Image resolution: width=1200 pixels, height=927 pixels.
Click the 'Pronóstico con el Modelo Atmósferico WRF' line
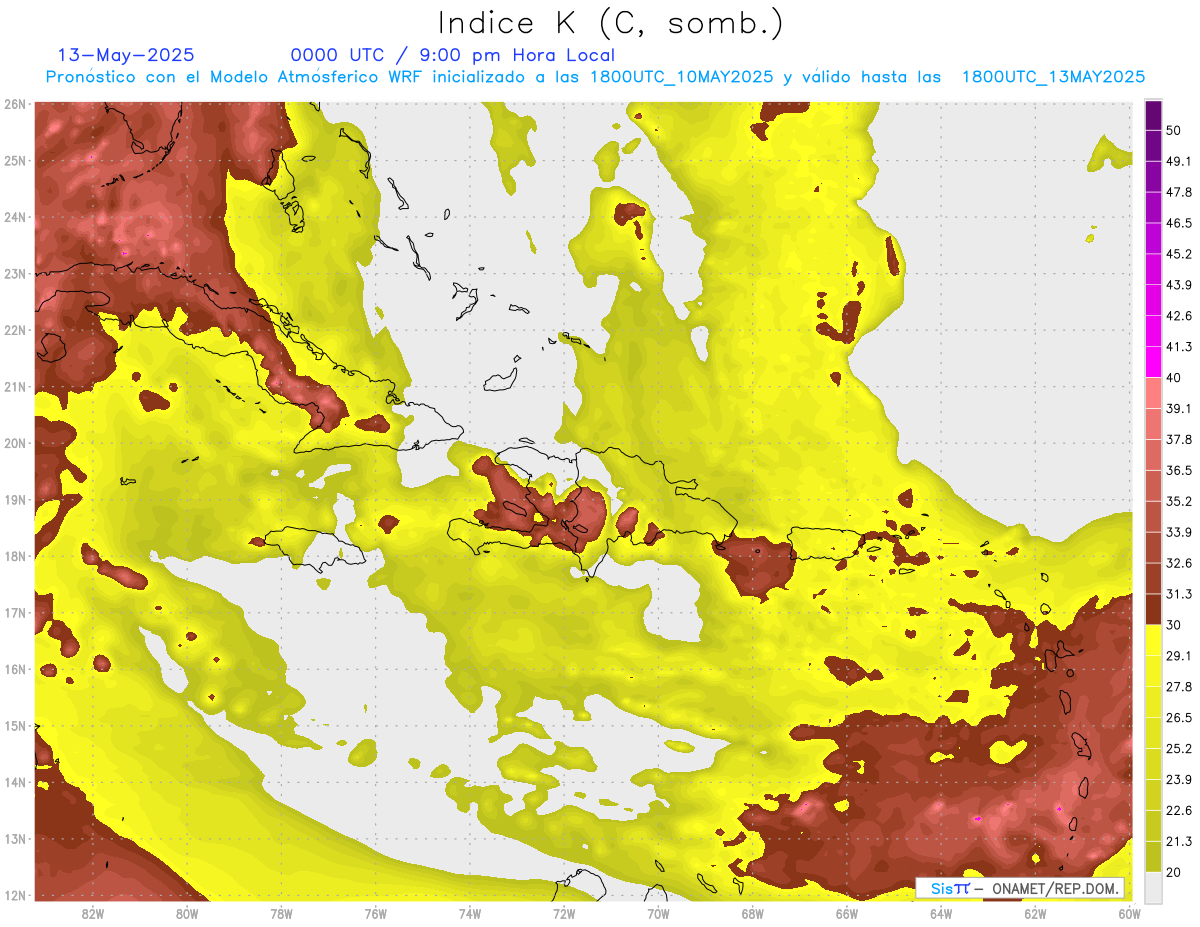(595, 77)
